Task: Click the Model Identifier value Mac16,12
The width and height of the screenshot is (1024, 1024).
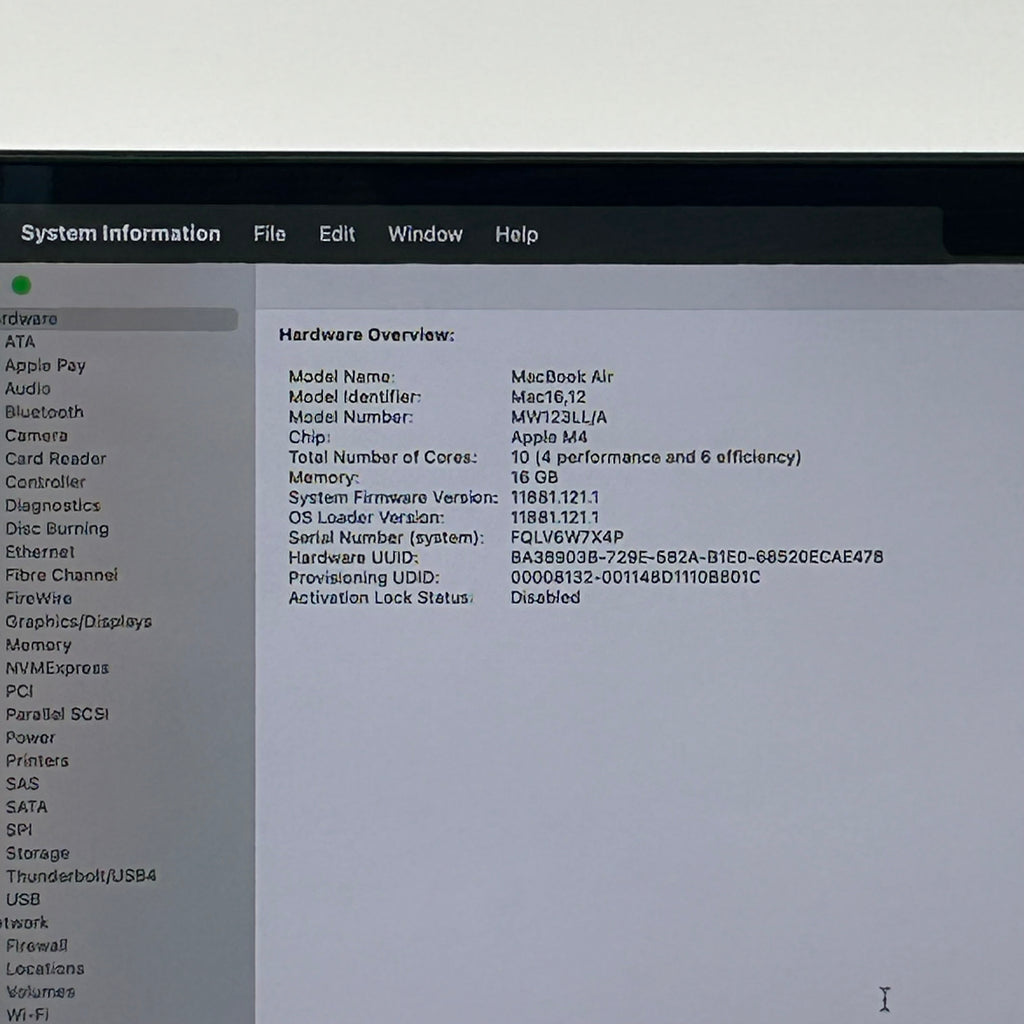Action: click(548, 397)
